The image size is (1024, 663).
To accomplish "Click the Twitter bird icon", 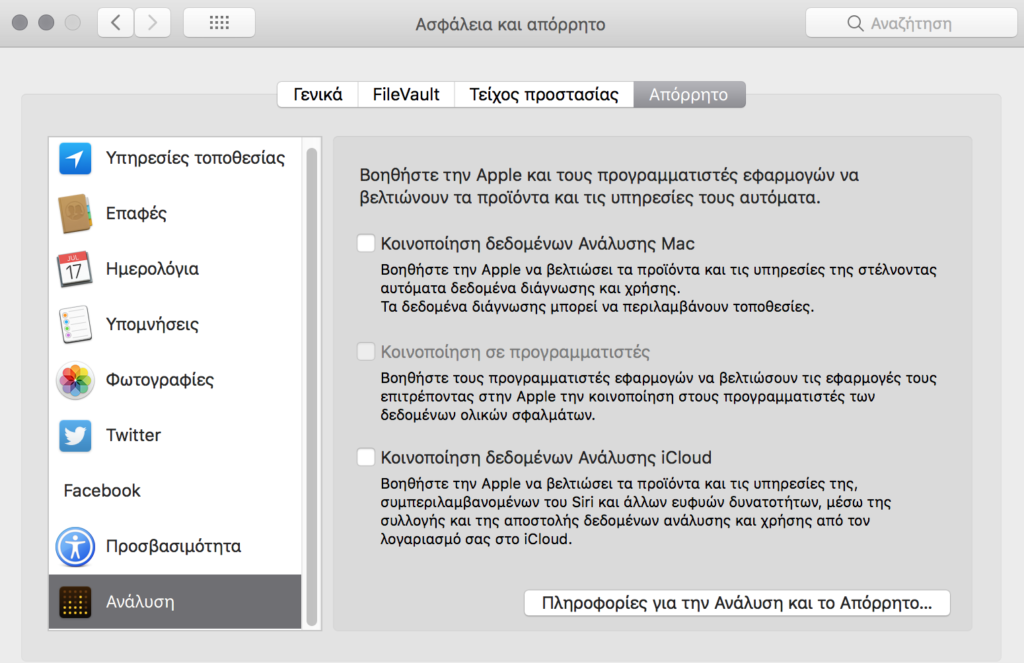I will point(75,436).
